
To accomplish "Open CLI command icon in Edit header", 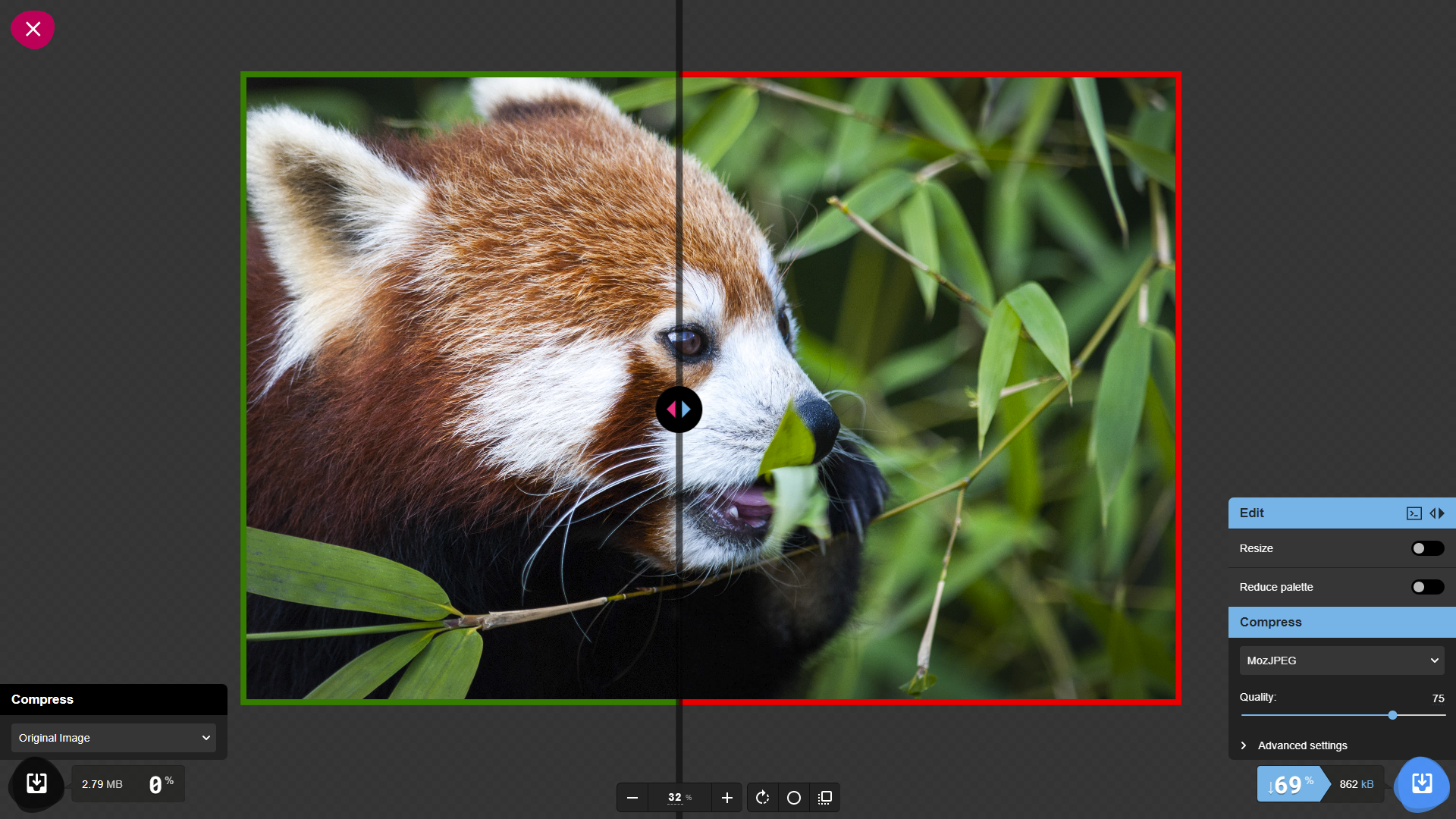I will tap(1414, 513).
